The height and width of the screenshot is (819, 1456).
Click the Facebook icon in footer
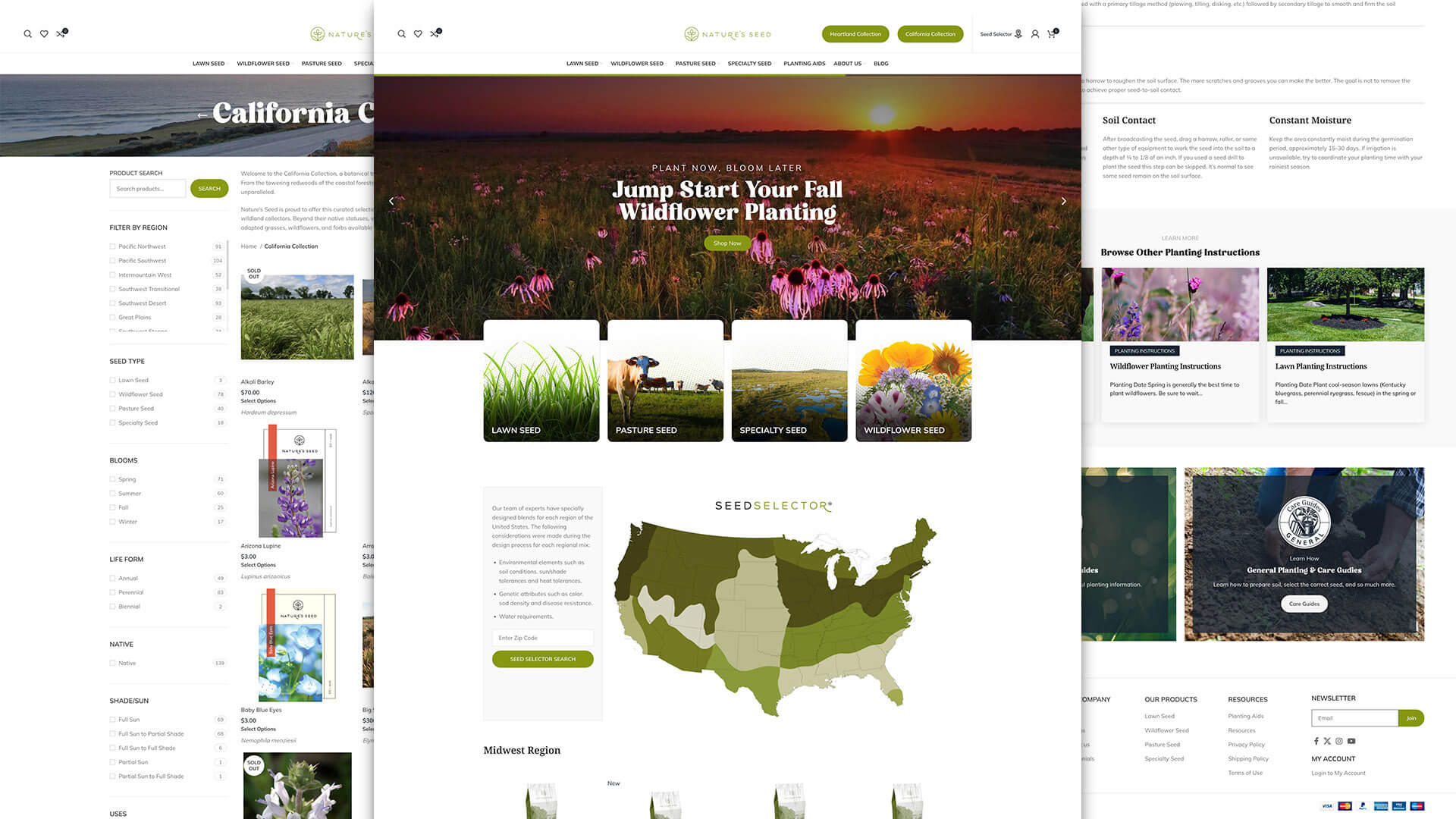click(x=1316, y=741)
